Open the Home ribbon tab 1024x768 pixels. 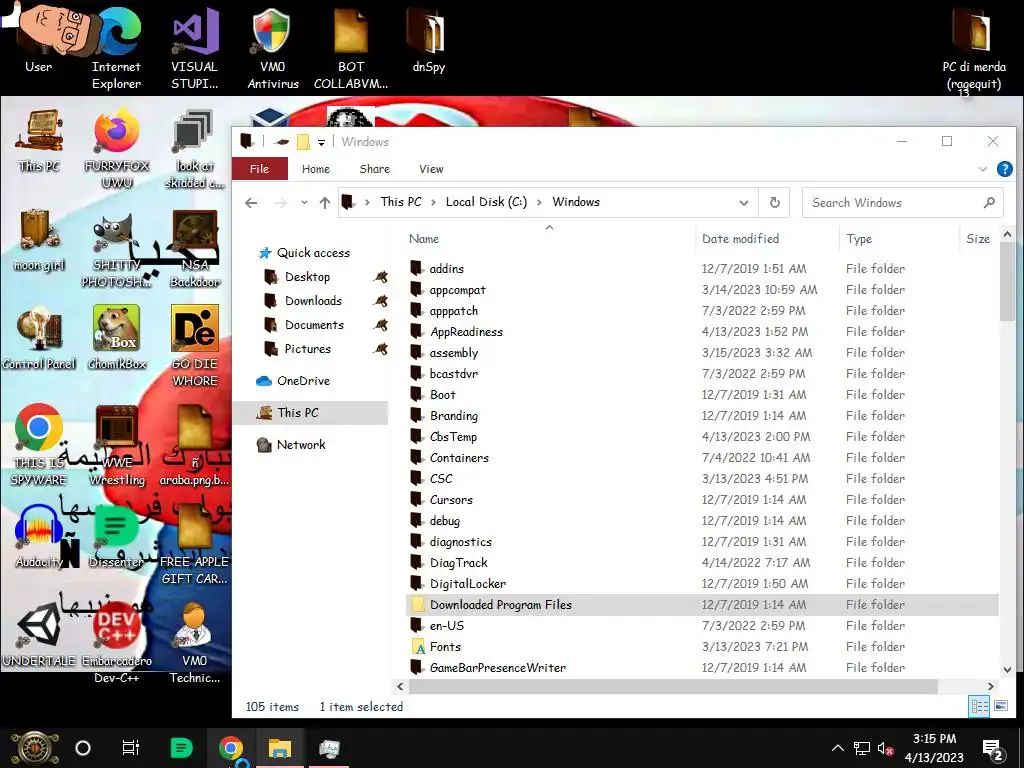click(x=315, y=168)
